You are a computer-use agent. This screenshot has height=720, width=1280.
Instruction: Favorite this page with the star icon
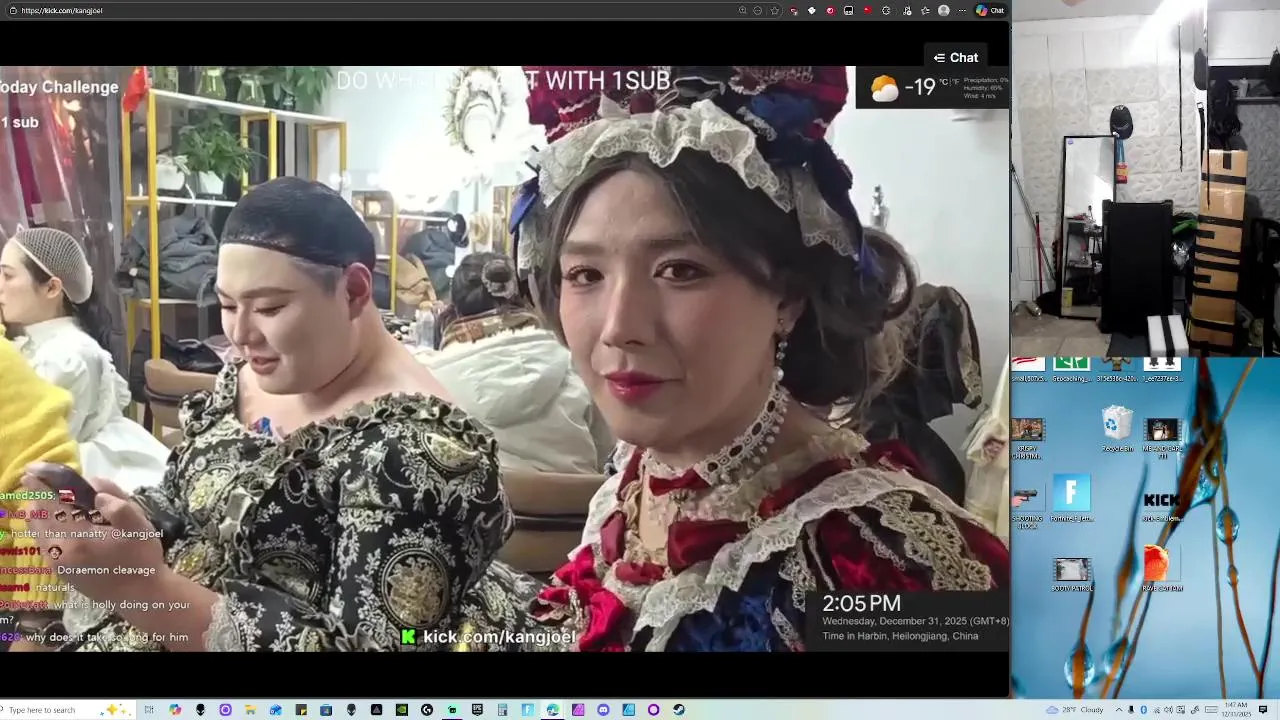(x=775, y=10)
